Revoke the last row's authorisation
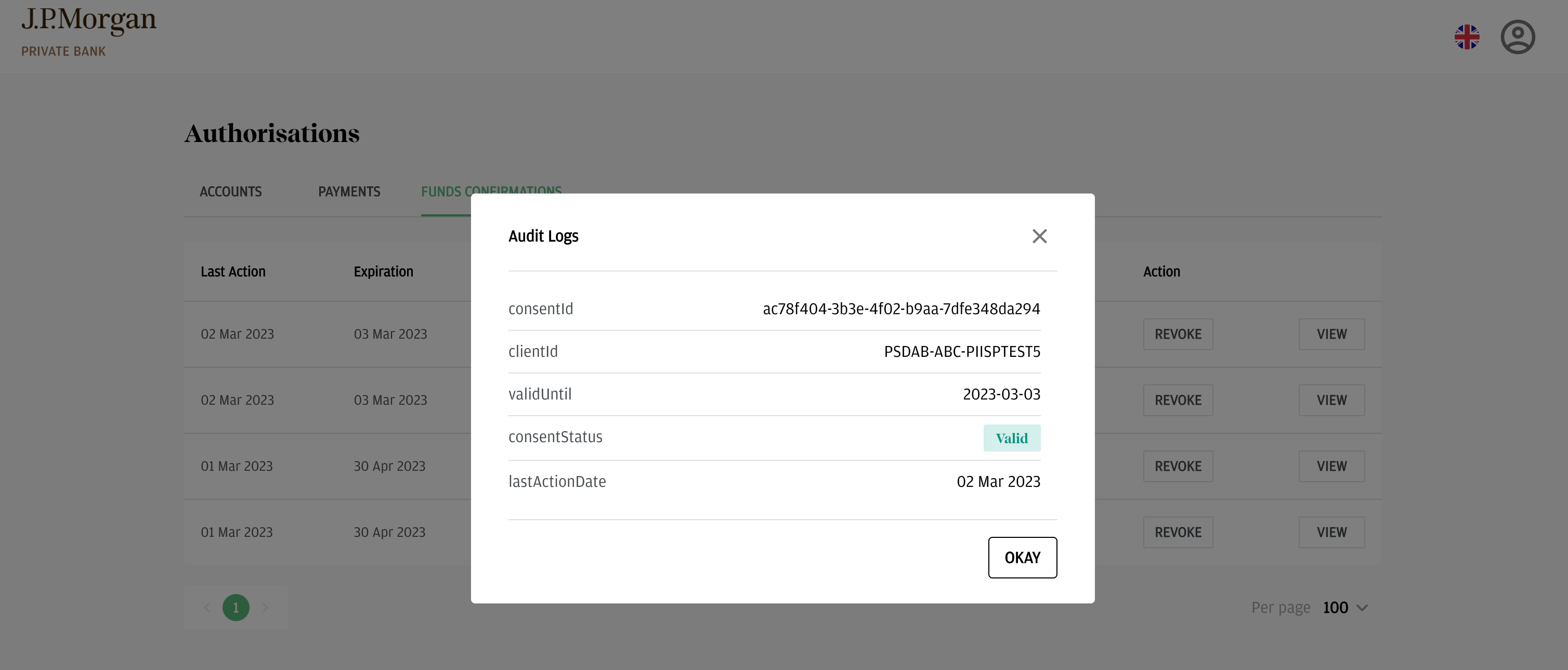The height and width of the screenshot is (670, 1568). pyautogui.click(x=1178, y=532)
